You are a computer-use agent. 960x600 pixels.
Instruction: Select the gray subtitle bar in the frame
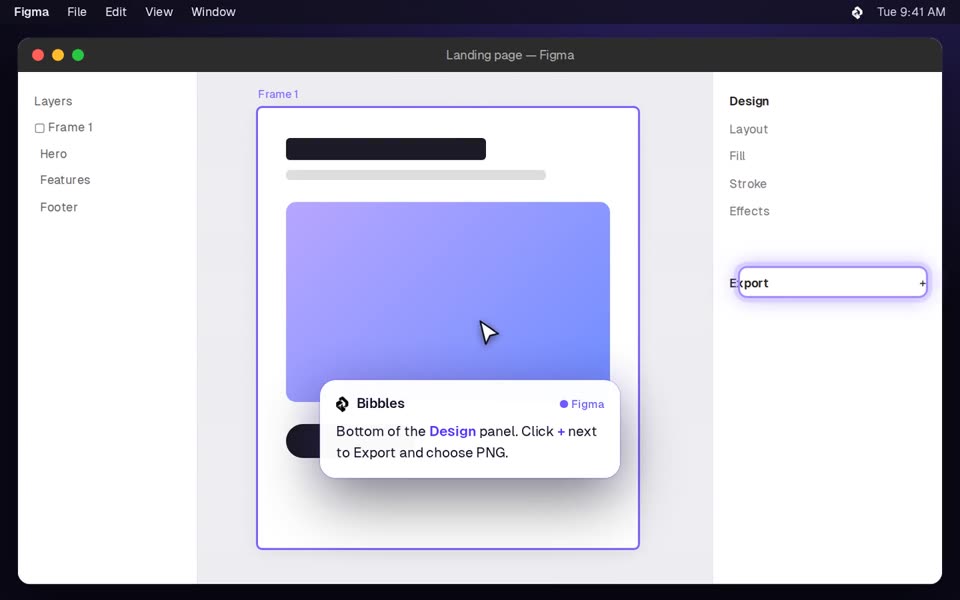pos(416,175)
